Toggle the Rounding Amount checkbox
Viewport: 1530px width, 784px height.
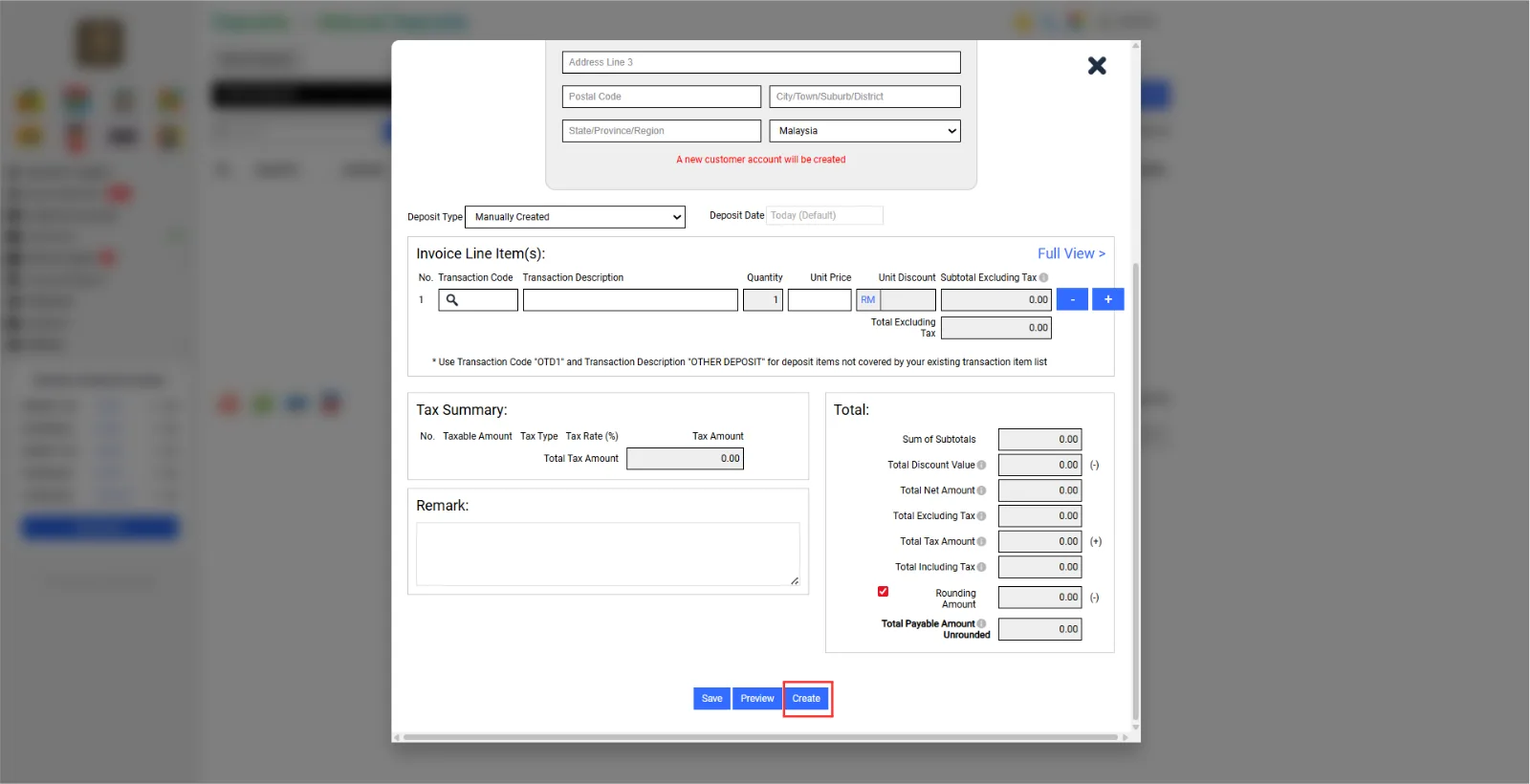click(883, 592)
